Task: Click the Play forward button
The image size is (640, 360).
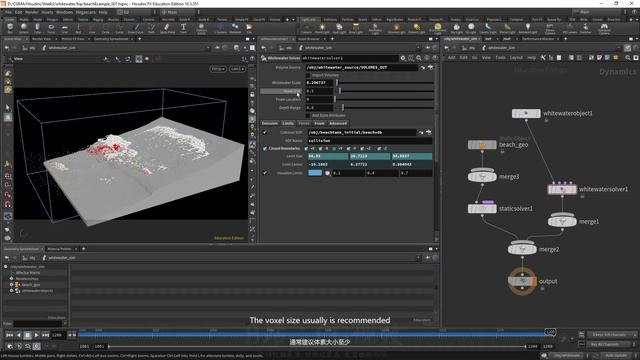Action: [x=36, y=335]
